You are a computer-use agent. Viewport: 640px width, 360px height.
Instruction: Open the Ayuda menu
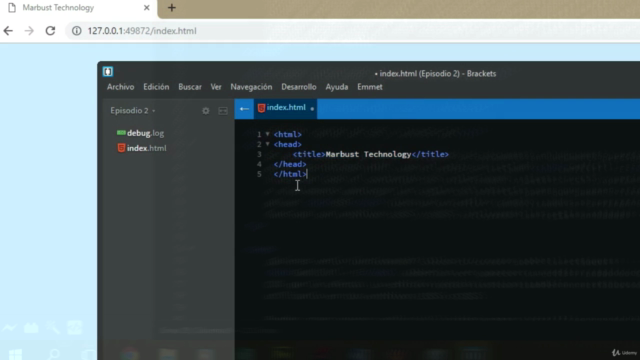(x=337, y=87)
